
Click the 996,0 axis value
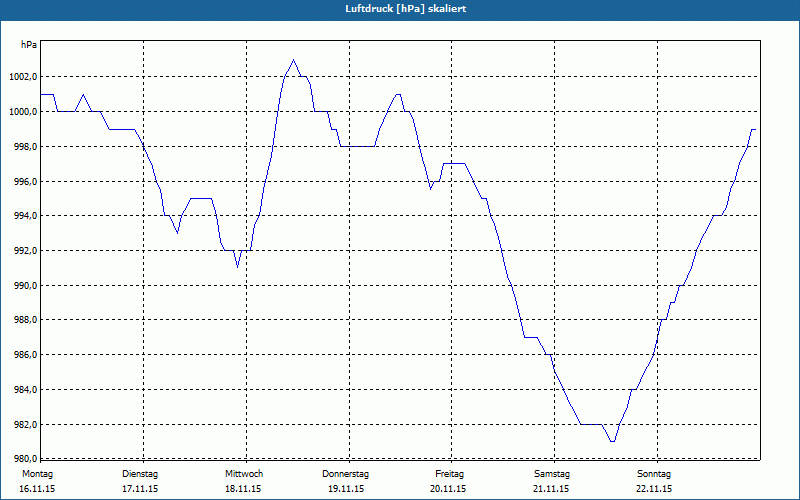pyautogui.click(x=25, y=182)
